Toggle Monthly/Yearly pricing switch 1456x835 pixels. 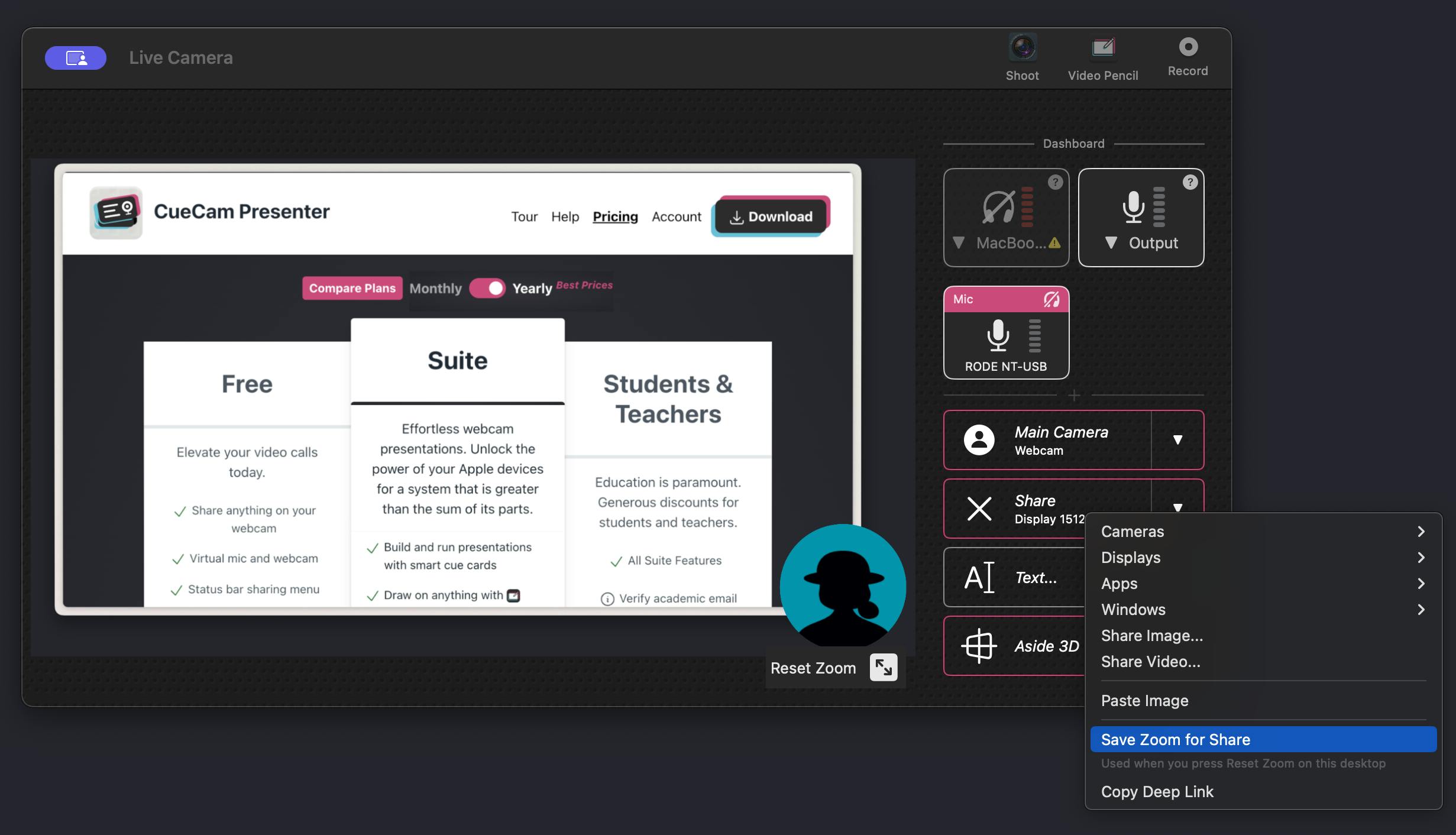[x=487, y=288]
